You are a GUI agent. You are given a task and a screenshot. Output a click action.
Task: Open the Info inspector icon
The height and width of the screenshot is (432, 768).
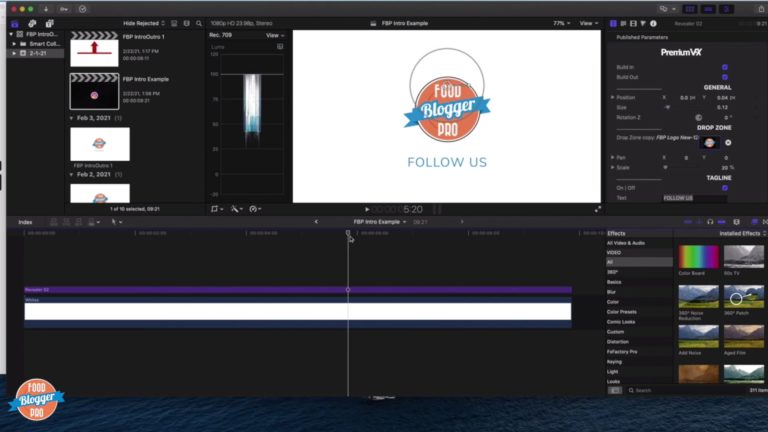(651, 22)
